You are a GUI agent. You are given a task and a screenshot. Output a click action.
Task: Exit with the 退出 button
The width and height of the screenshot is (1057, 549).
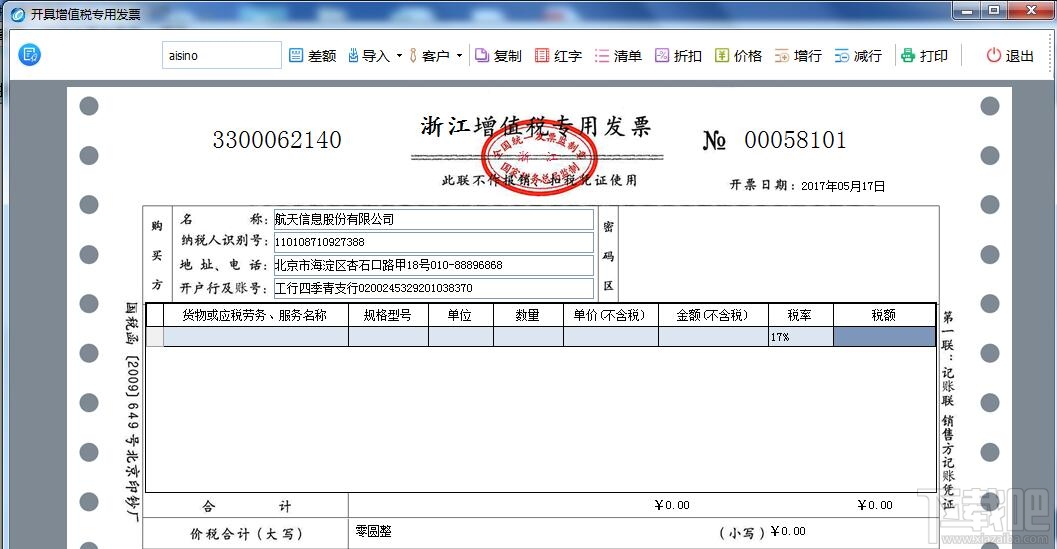[1010, 56]
